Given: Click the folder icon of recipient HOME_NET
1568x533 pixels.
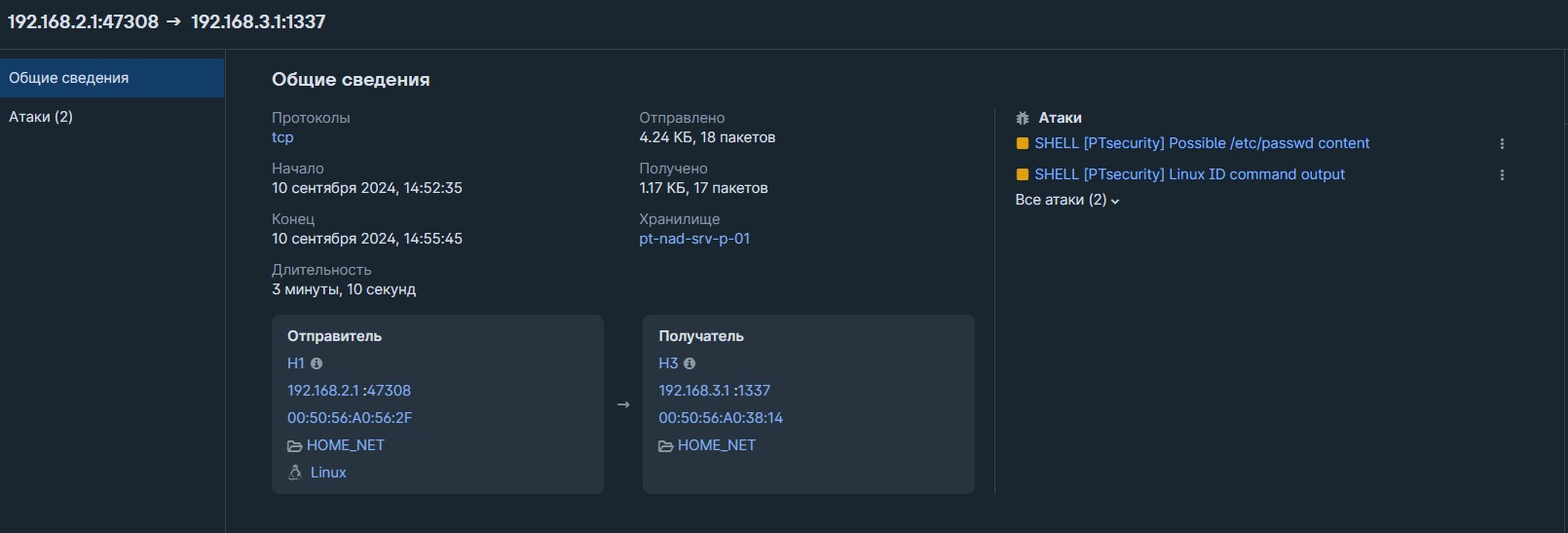Looking at the screenshot, I should click(665, 445).
